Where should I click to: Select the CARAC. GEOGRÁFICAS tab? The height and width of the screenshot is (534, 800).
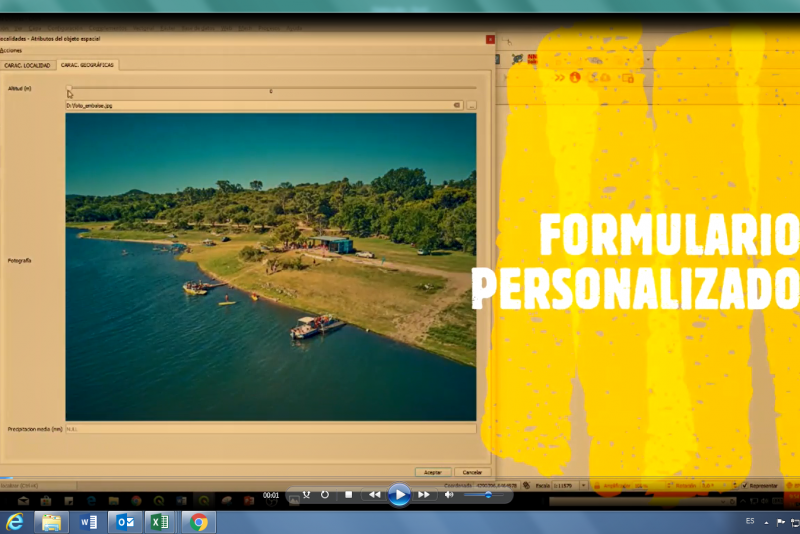(87, 65)
